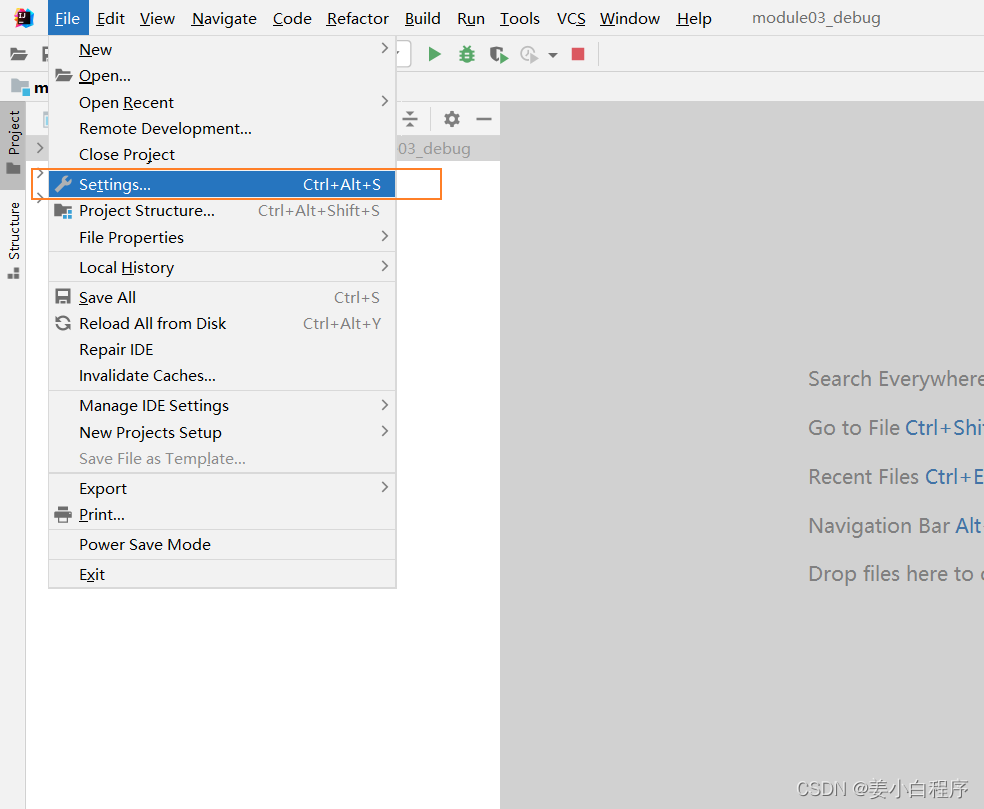This screenshot has height=809, width=984.
Task: Expand the Export submenu arrow
Action: pos(385,487)
